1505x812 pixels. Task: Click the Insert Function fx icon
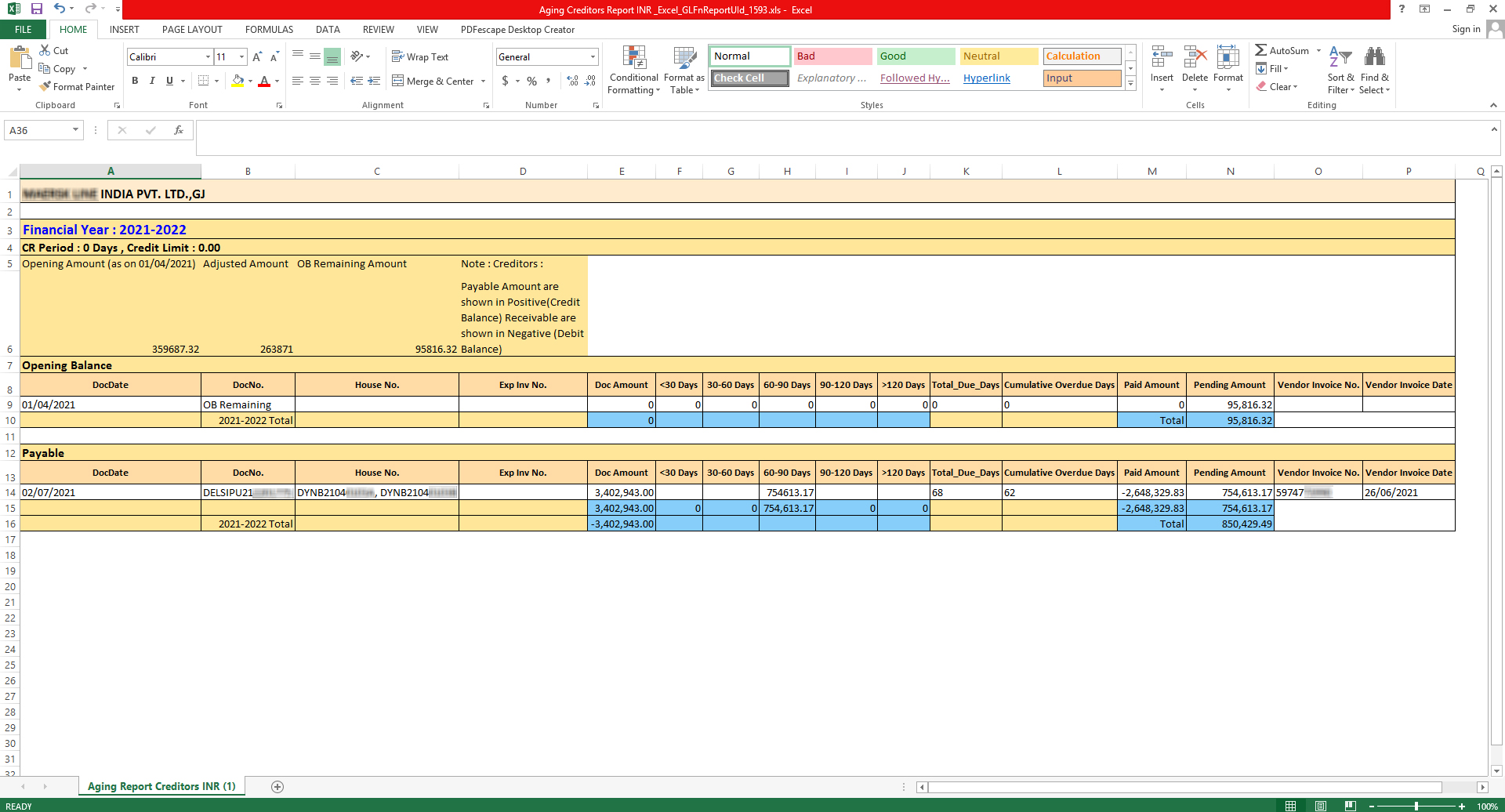[x=179, y=130]
